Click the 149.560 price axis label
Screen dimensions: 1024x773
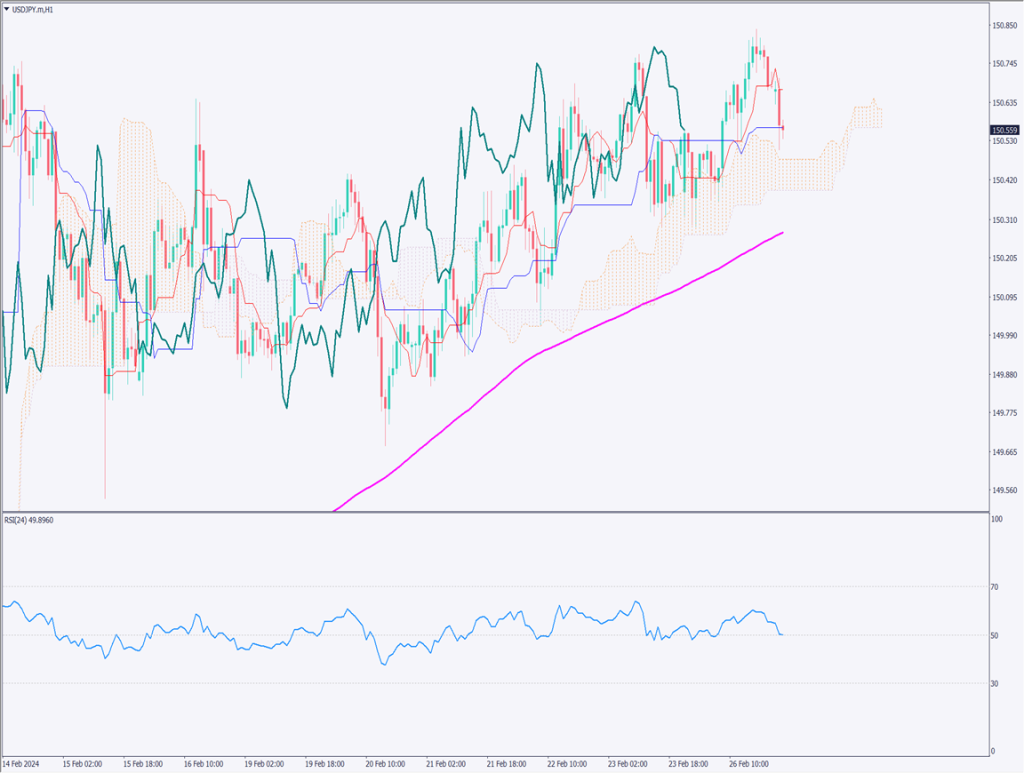pyautogui.click(x=1004, y=491)
